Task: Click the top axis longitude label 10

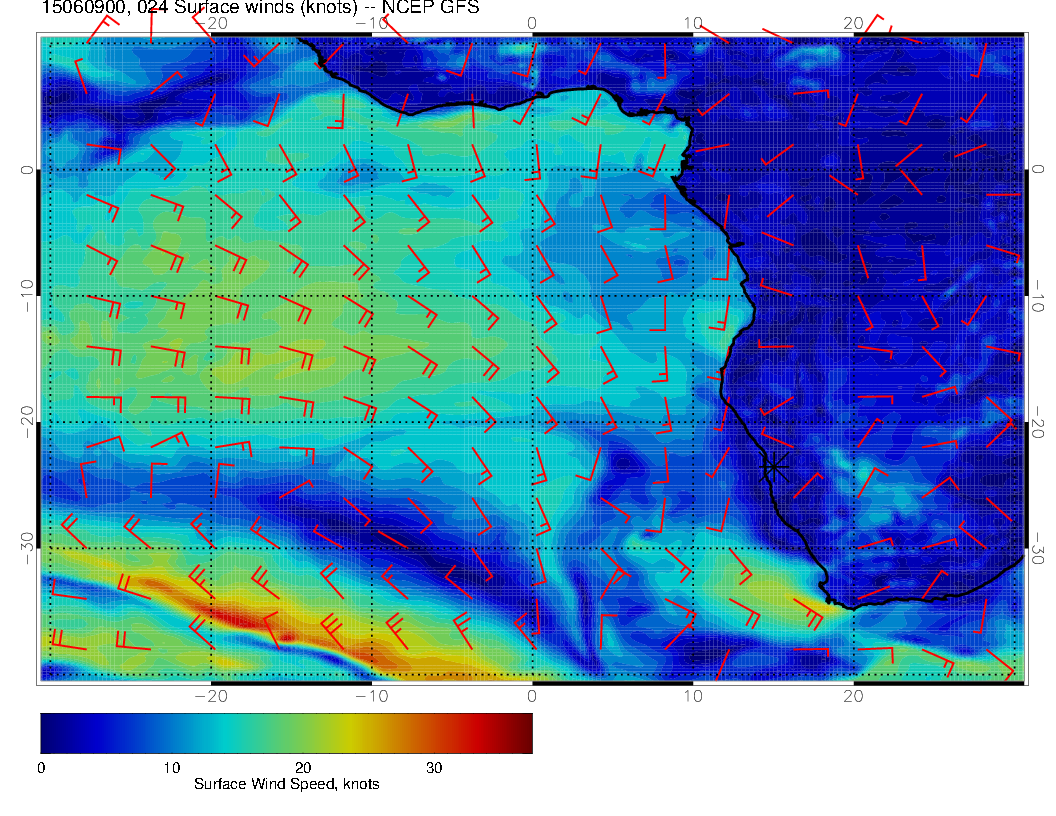Action: pos(692,22)
